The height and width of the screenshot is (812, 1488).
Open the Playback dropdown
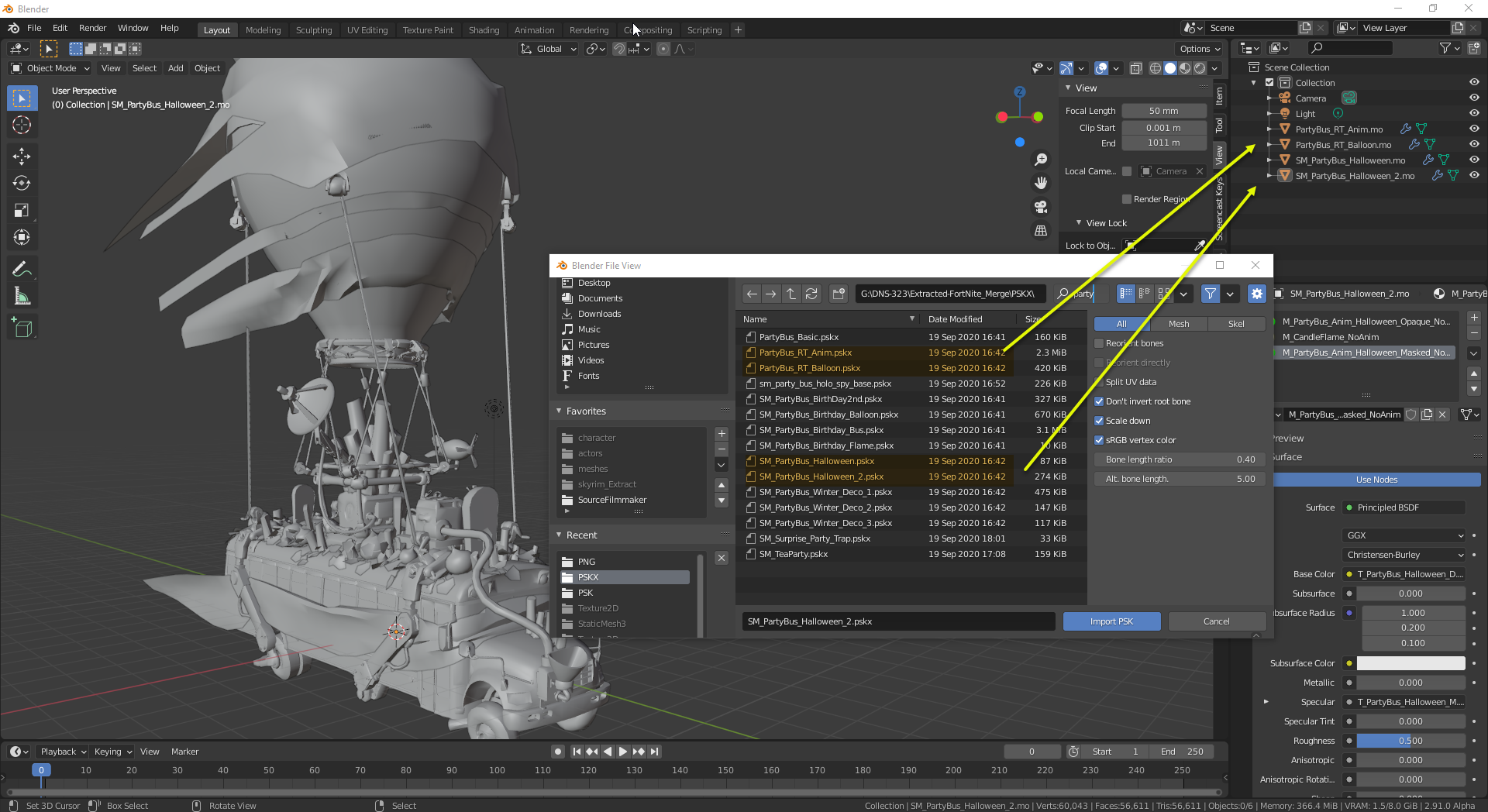pos(64,752)
